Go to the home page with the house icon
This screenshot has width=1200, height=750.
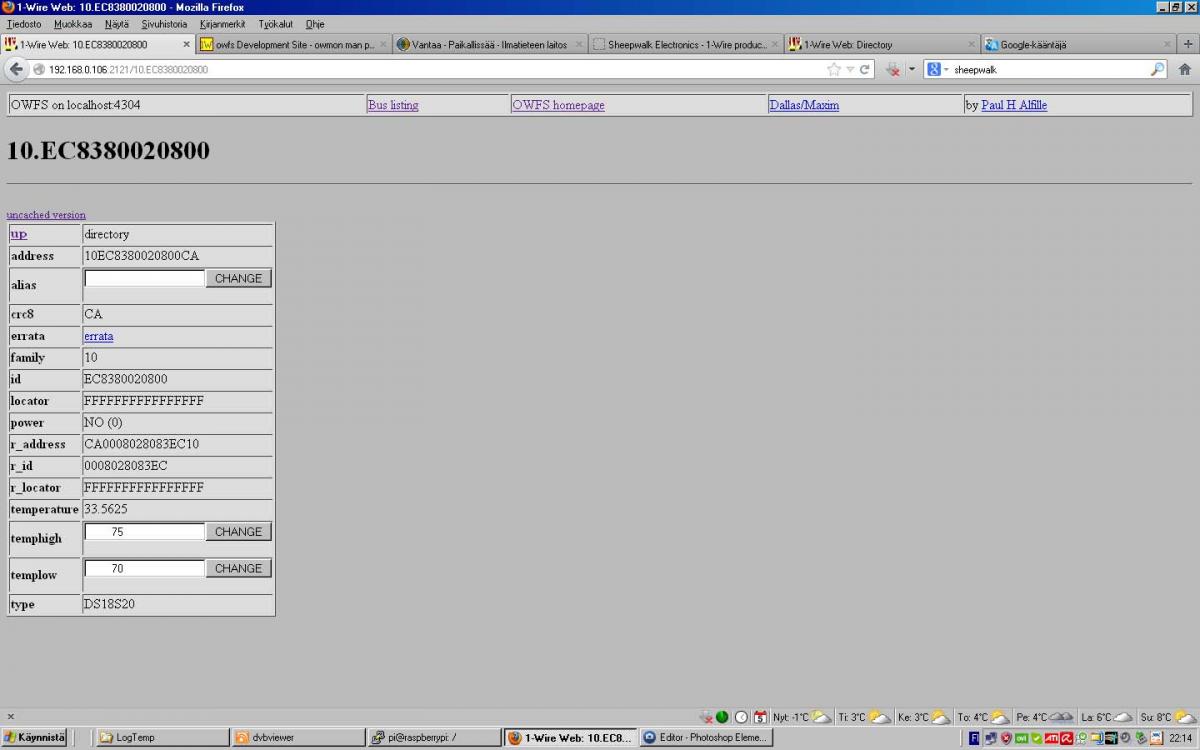(x=1184, y=69)
